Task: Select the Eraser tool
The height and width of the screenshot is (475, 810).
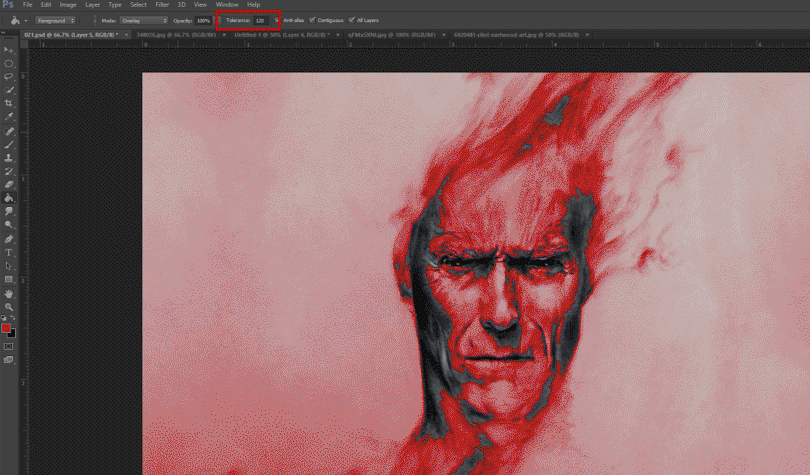Action: tap(9, 184)
